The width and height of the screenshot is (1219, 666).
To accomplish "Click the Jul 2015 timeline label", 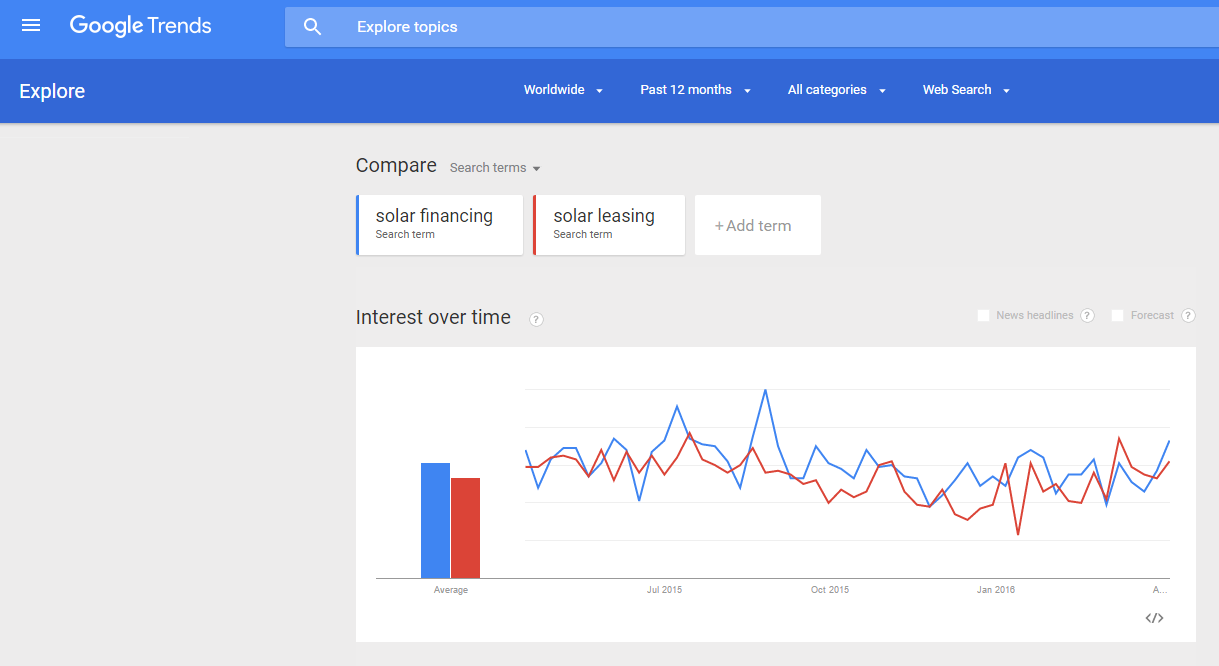I will [664, 589].
